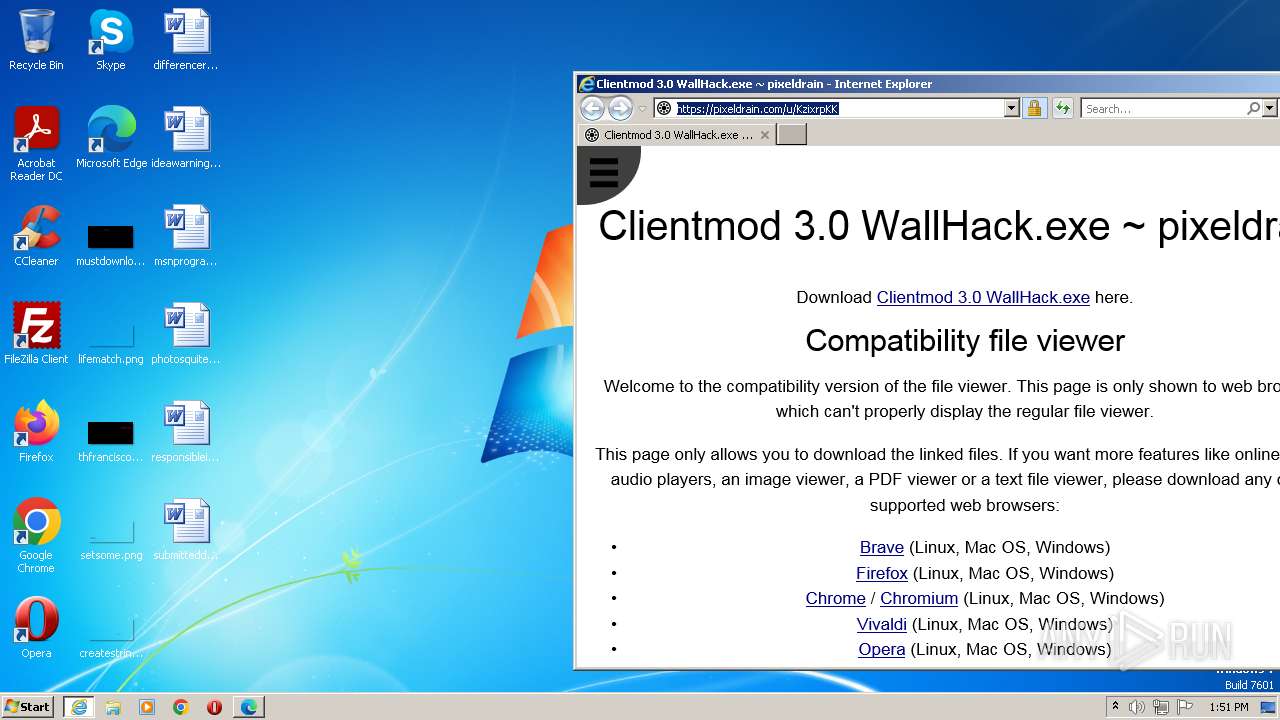Select the mustdownlo file icon
The image size is (1280, 720).
(x=110, y=244)
